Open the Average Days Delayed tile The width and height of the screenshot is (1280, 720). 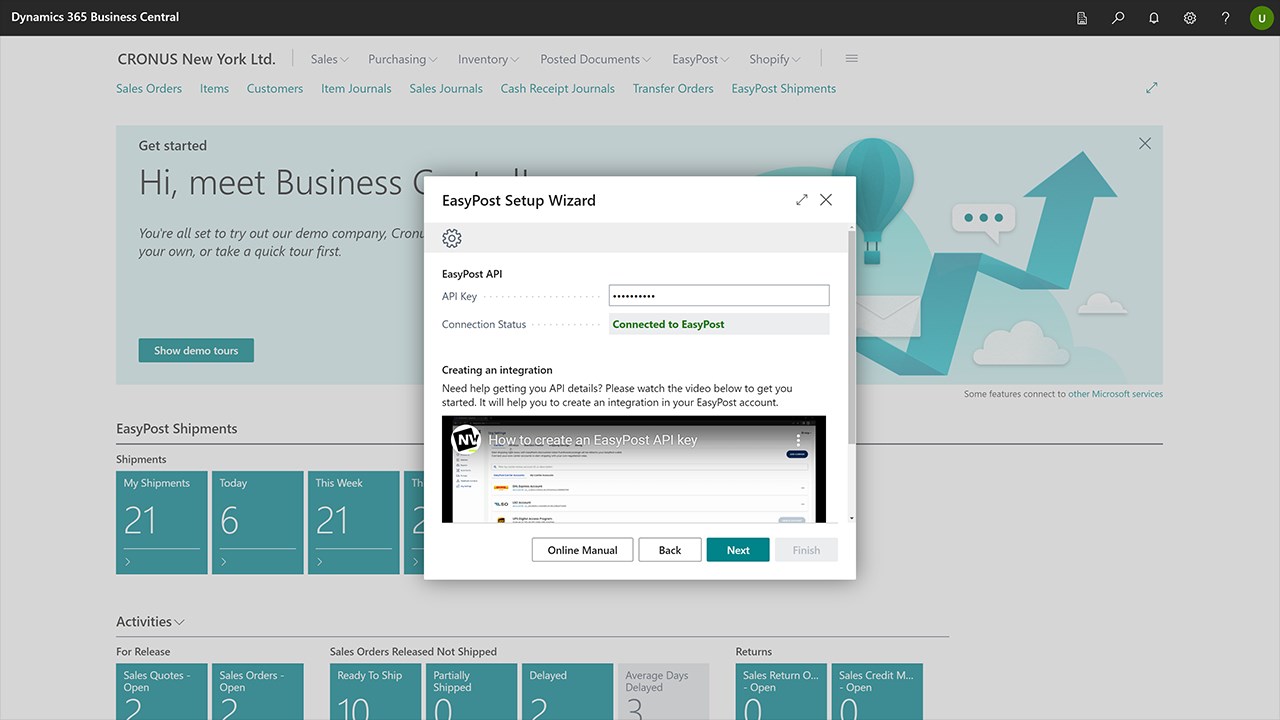pos(664,692)
